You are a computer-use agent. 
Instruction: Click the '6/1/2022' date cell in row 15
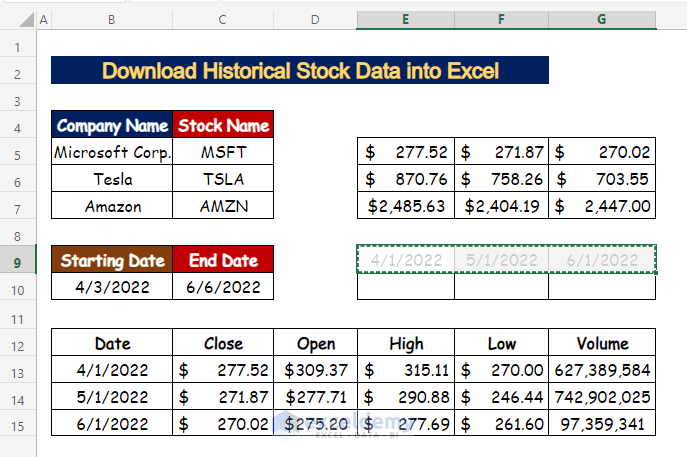pos(112,423)
